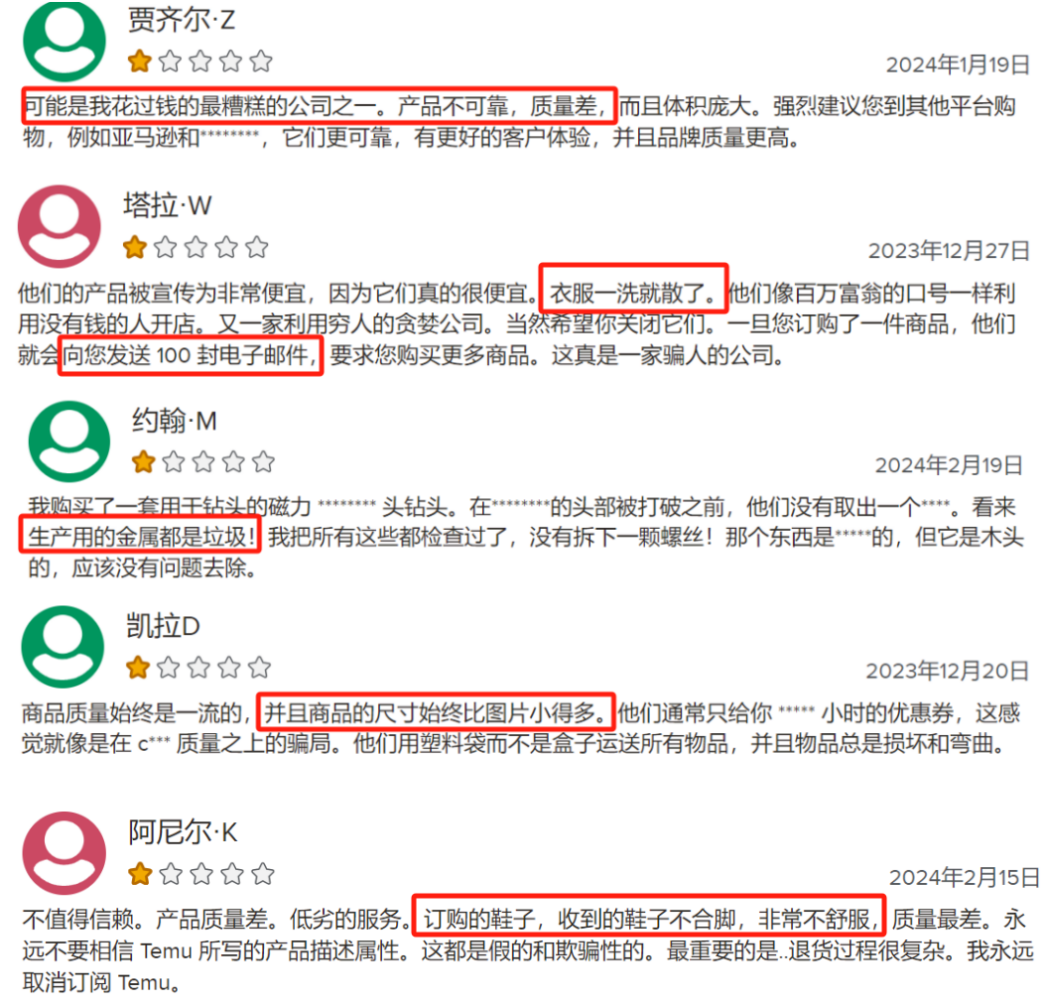Click the review date 2024年1月19日

957,65
